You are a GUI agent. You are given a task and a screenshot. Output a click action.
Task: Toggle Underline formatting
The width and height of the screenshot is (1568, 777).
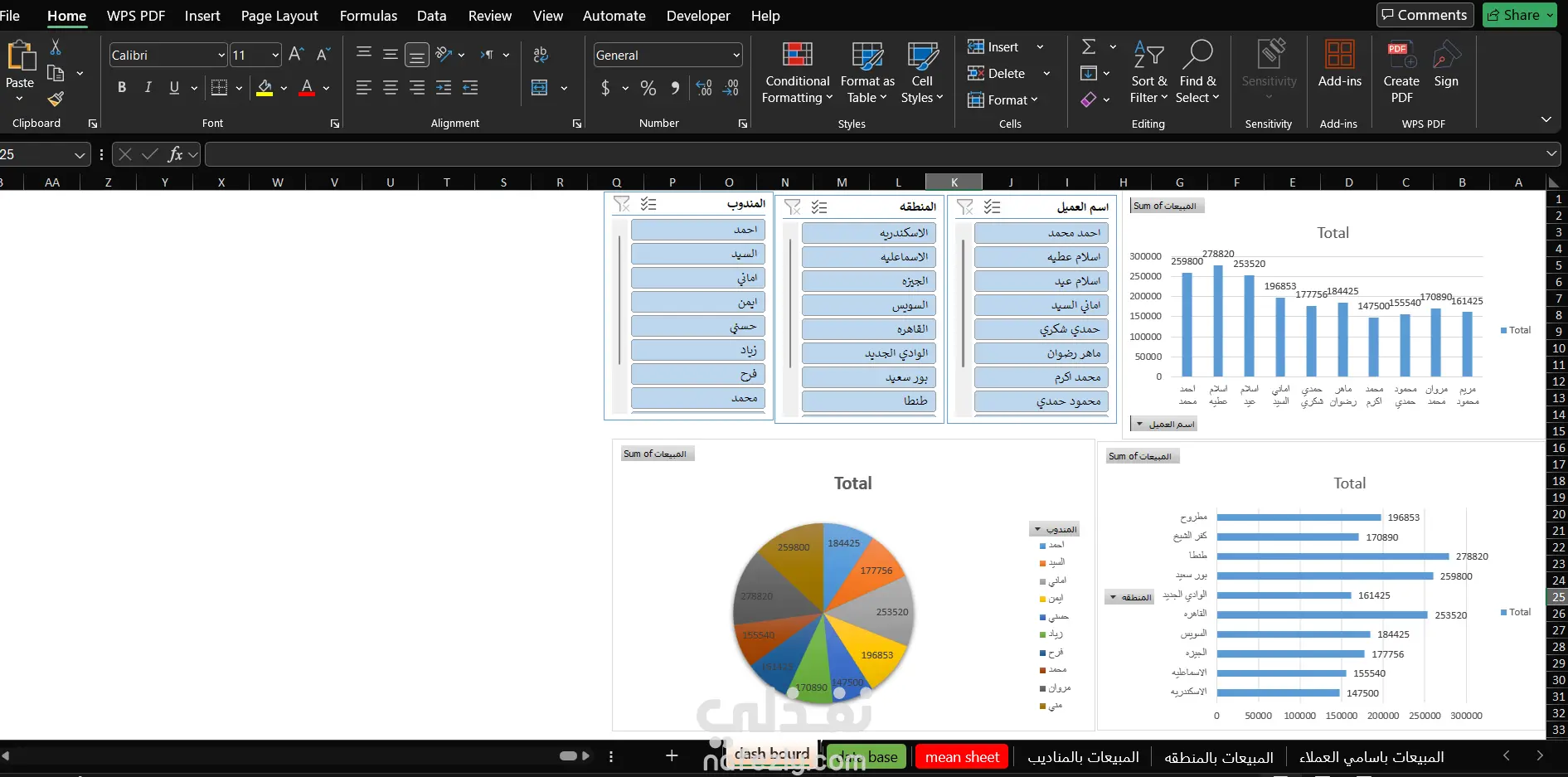(174, 87)
